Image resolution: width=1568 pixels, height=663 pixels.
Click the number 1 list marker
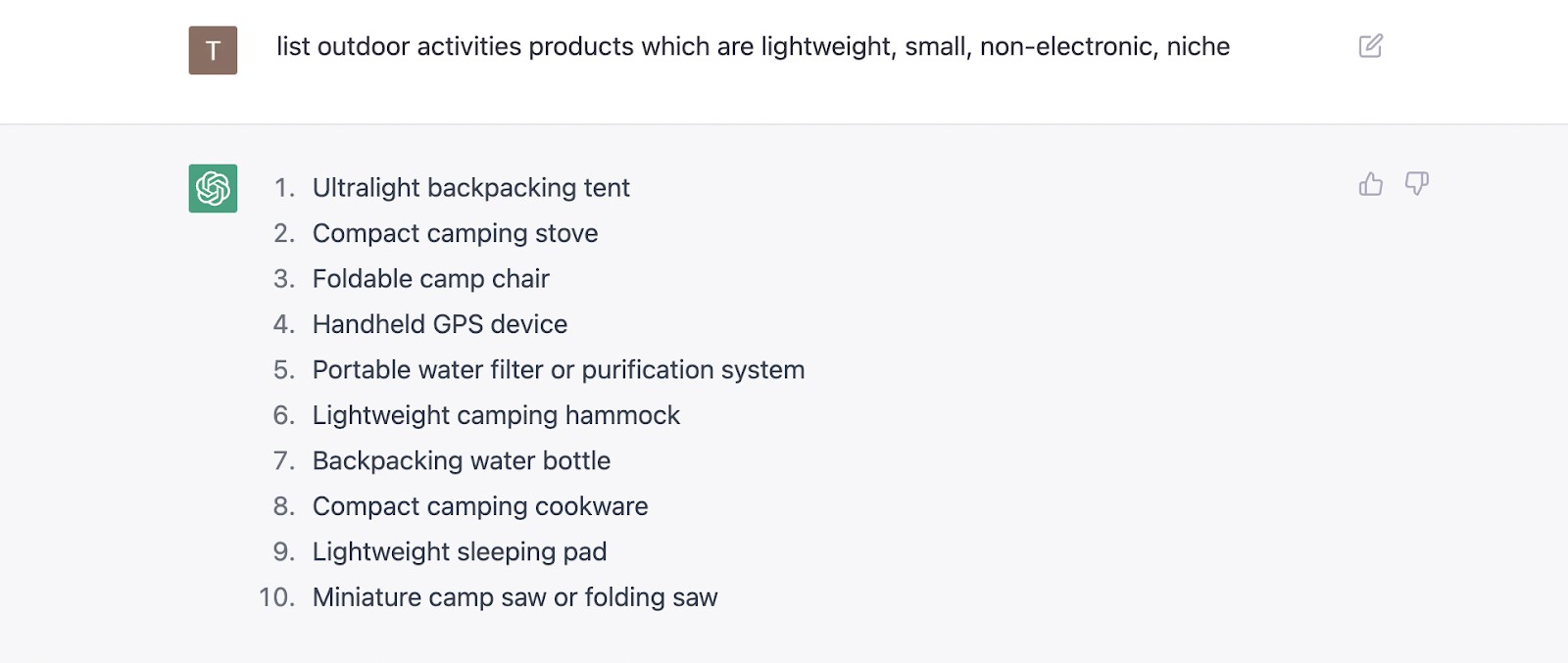click(x=284, y=188)
